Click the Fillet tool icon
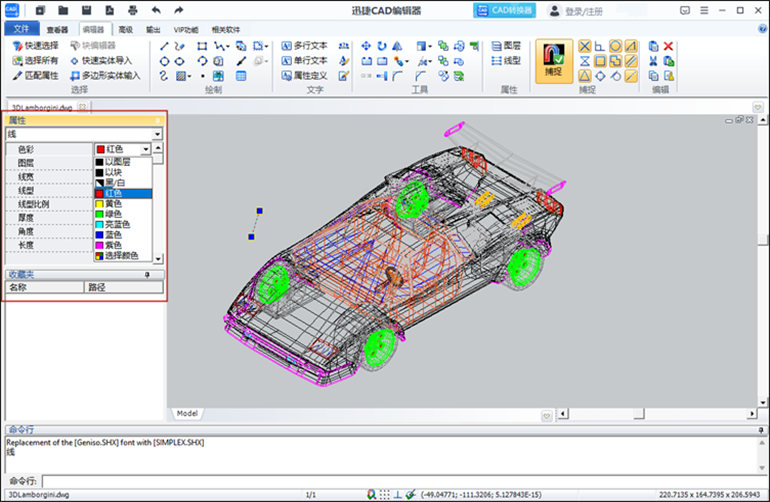 [397, 76]
